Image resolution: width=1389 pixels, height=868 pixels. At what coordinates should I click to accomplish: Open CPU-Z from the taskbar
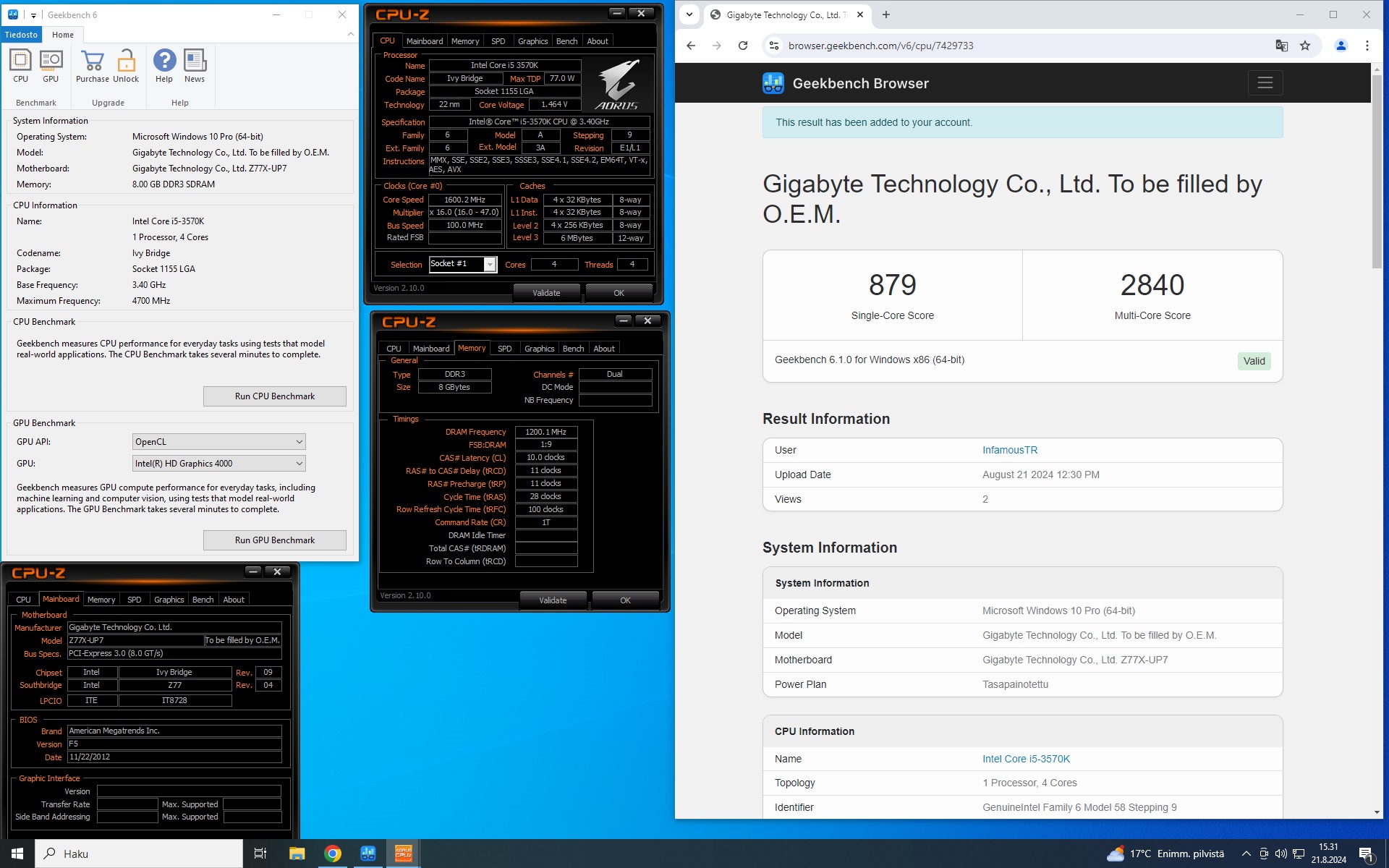click(404, 854)
